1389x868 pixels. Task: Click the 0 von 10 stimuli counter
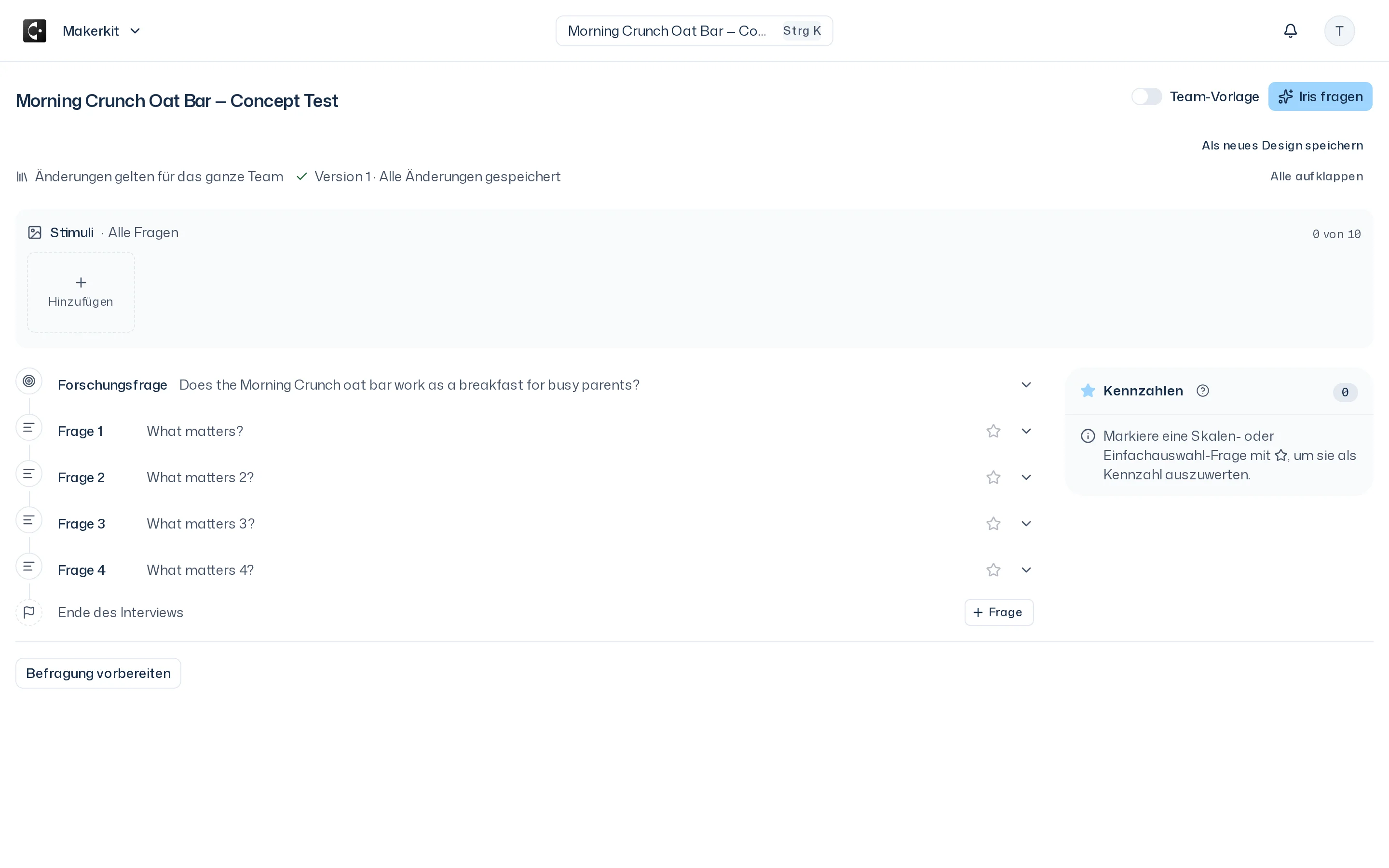pos(1336,234)
